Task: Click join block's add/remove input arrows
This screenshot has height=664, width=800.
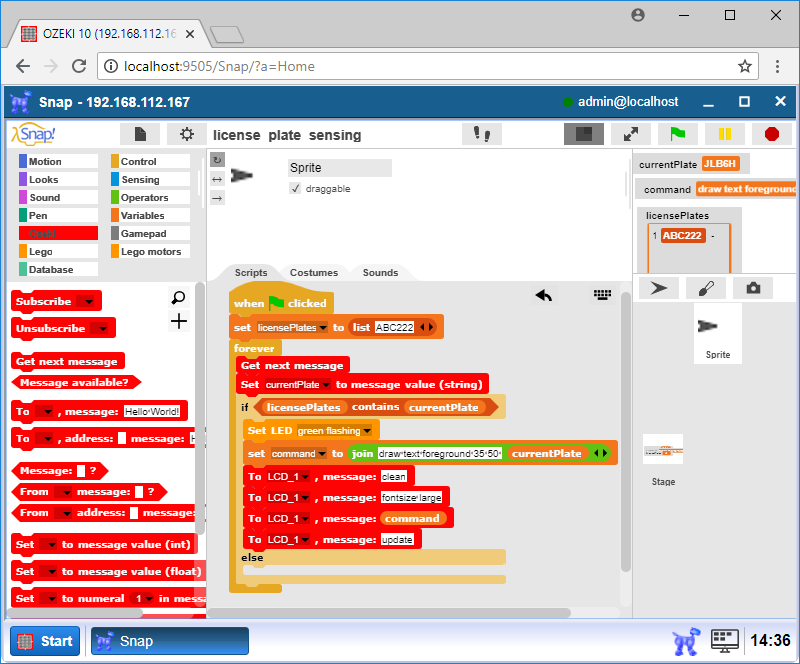Action: (x=601, y=453)
